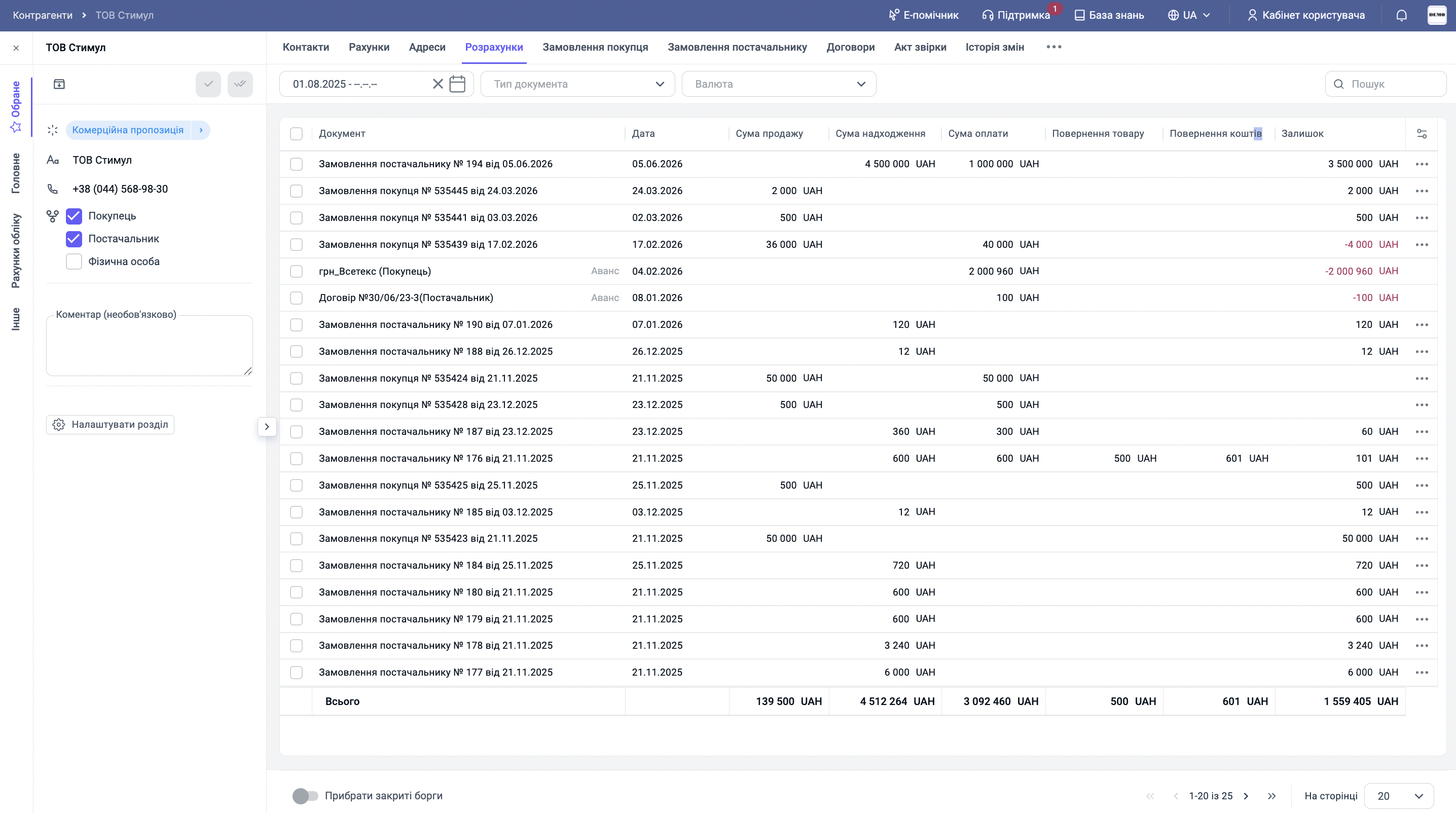The height and width of the screenshot is (814, 1456).
Task: Toggle Прибрати закриті борги switch
Action: (x=305, y=796)
